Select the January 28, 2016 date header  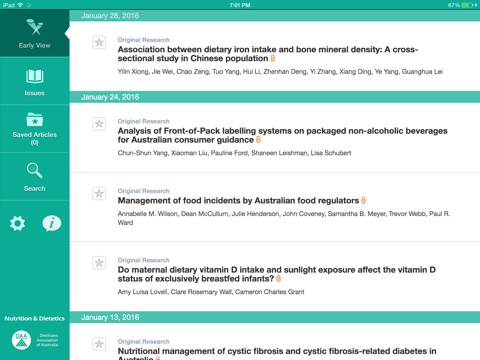[275, 16]
